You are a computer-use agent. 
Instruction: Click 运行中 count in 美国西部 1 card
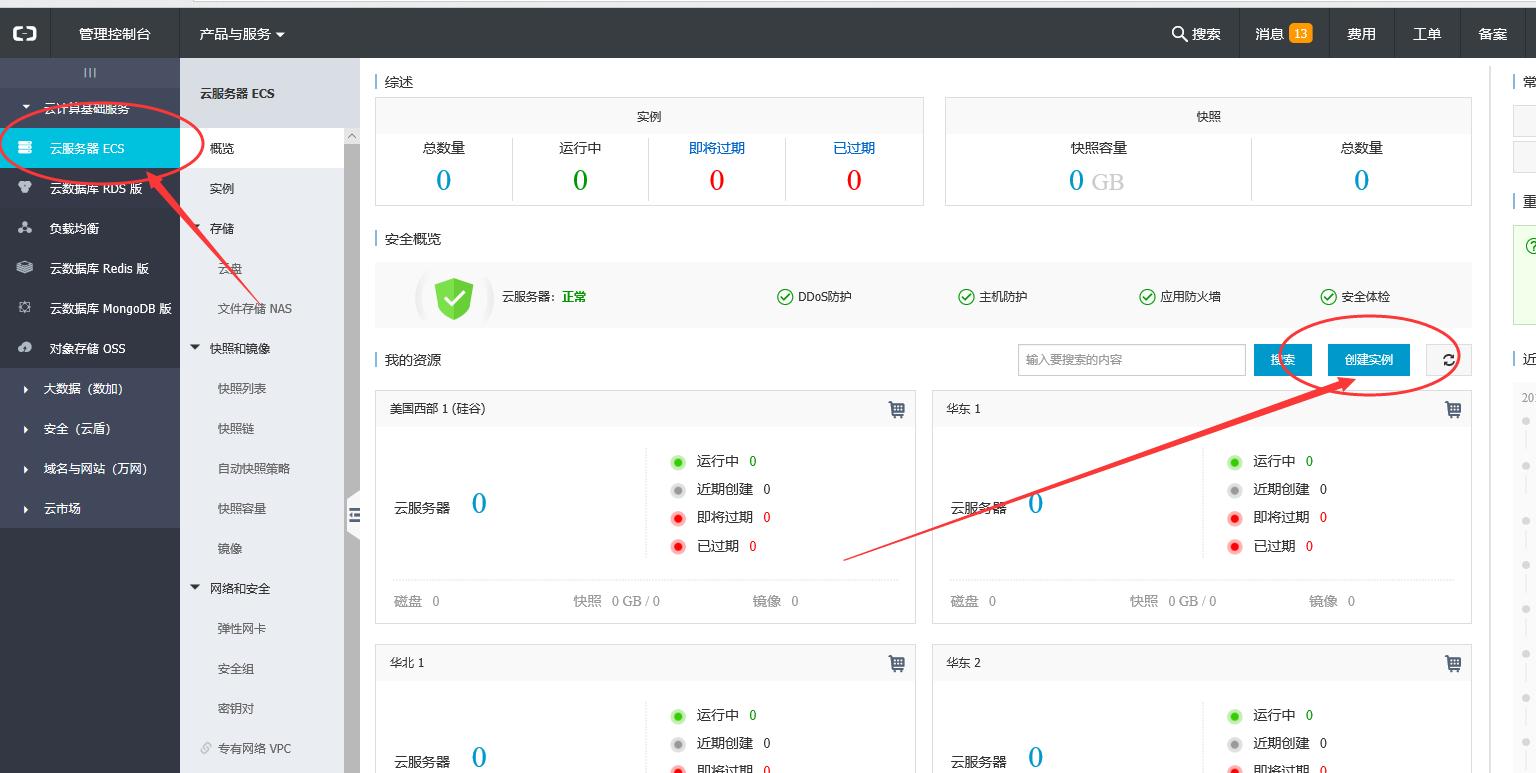tap(753, 461)
